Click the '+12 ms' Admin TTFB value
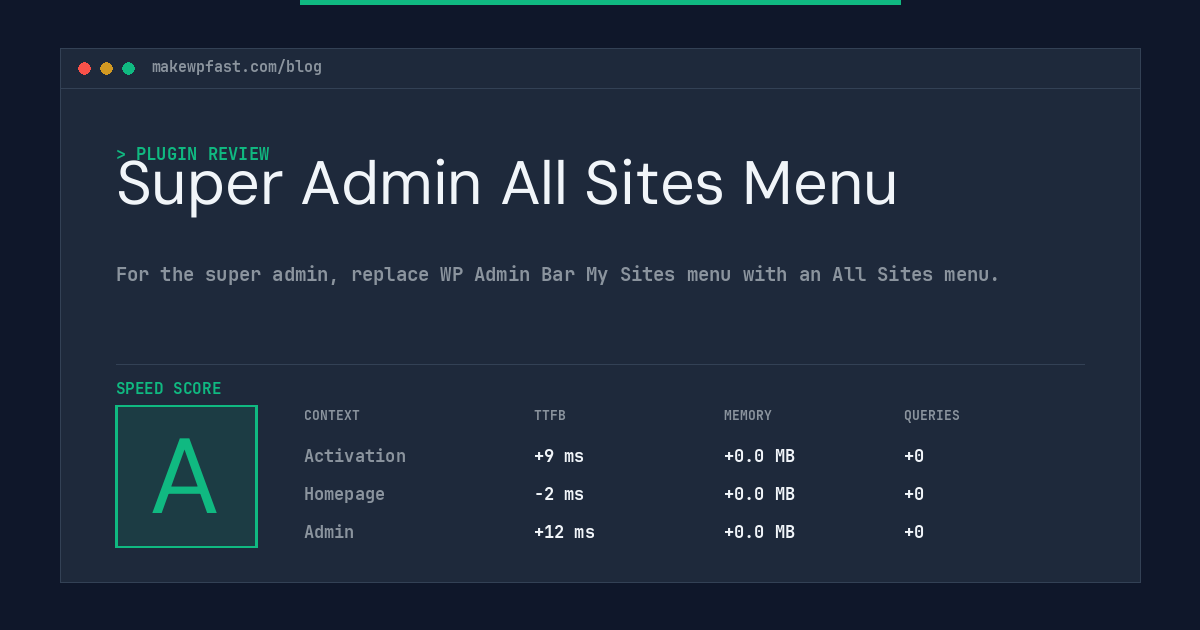The height and width of the screenshot is (630, 1200). tap(564, 532)
